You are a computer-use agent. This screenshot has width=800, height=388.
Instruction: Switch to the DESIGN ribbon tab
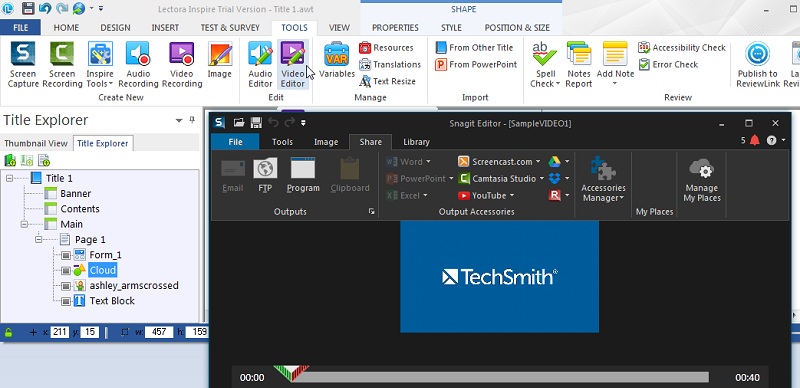pyautogui.click(x=115, y=28)
